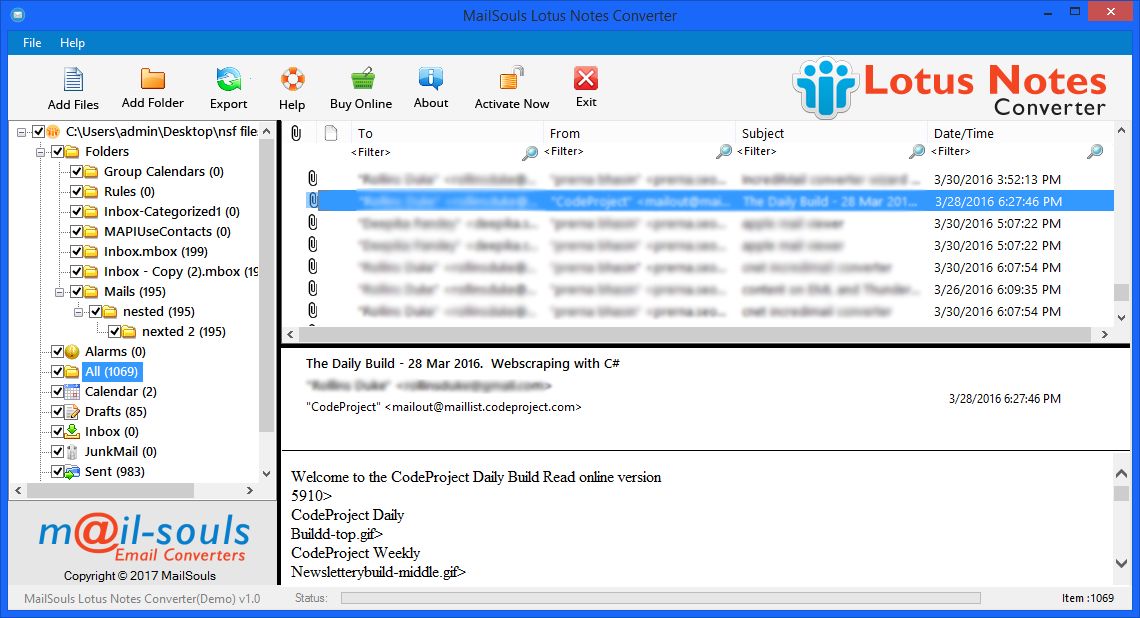Click the message list horizontal scrollbar thumb
Screen dimensions: 1140x618
694,334
